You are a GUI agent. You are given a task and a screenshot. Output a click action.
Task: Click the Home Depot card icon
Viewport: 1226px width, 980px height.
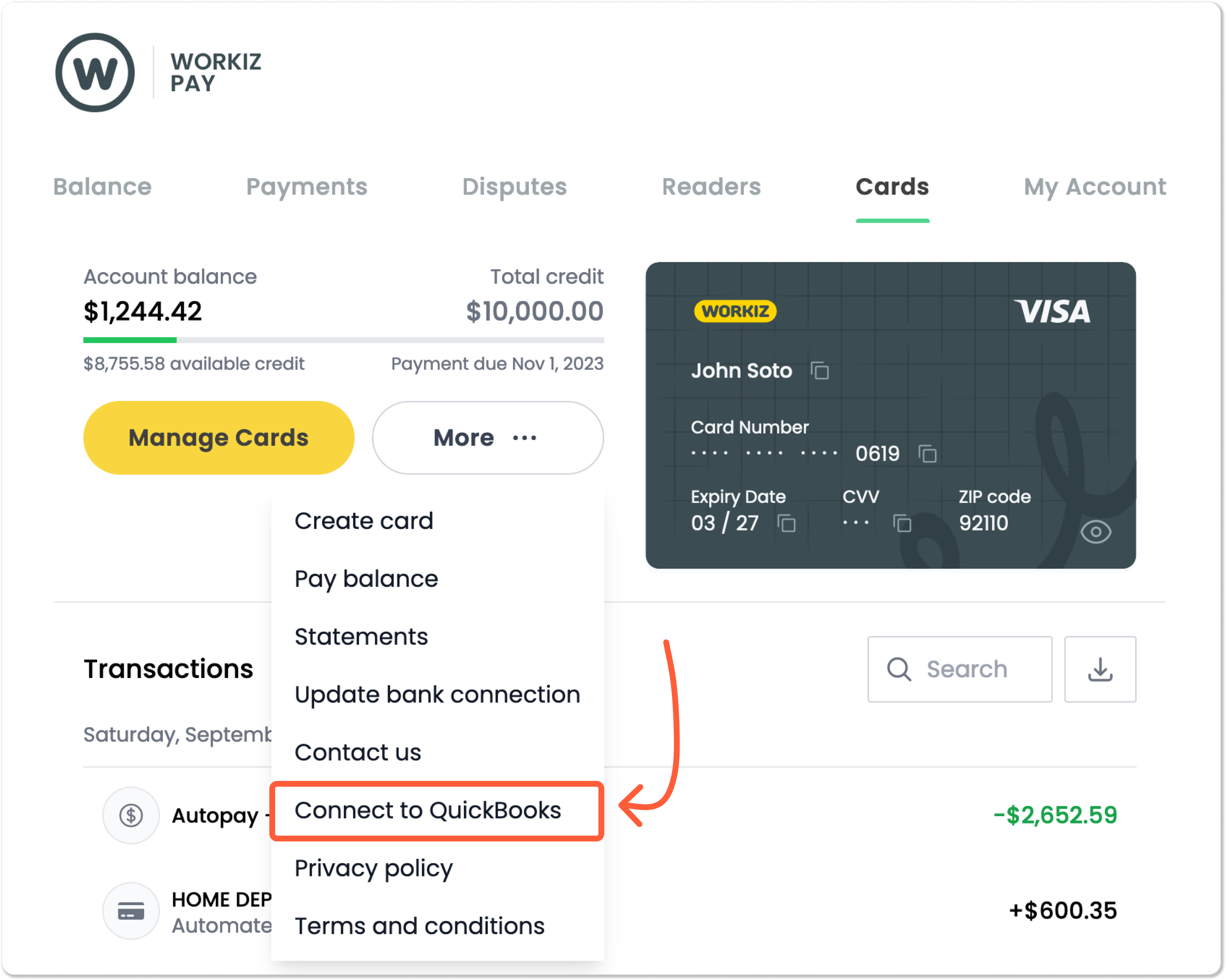coord(131,911)
